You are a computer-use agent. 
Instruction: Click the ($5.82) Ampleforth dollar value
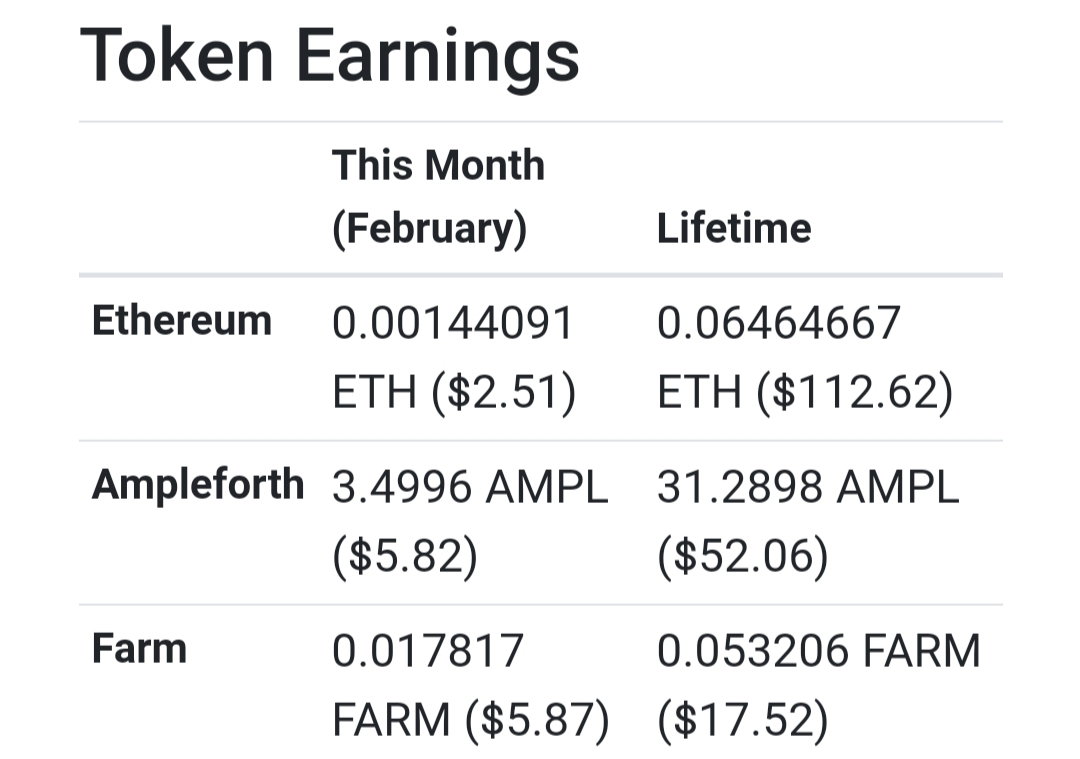pyautogui.click(x=404, y=557)
